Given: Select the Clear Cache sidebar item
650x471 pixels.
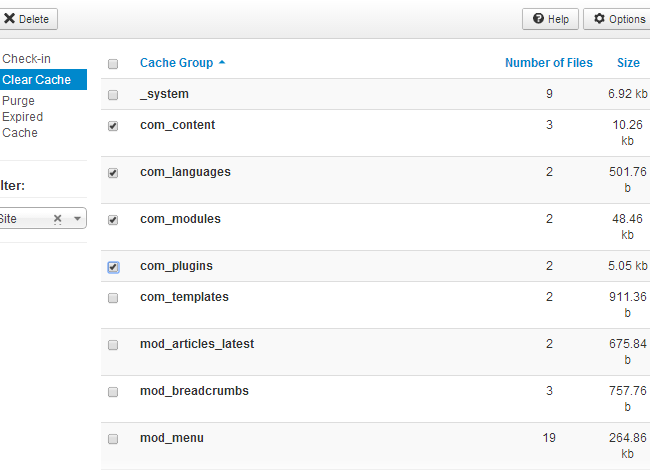Looking at the screenshot, I should [x=36, y=80].
